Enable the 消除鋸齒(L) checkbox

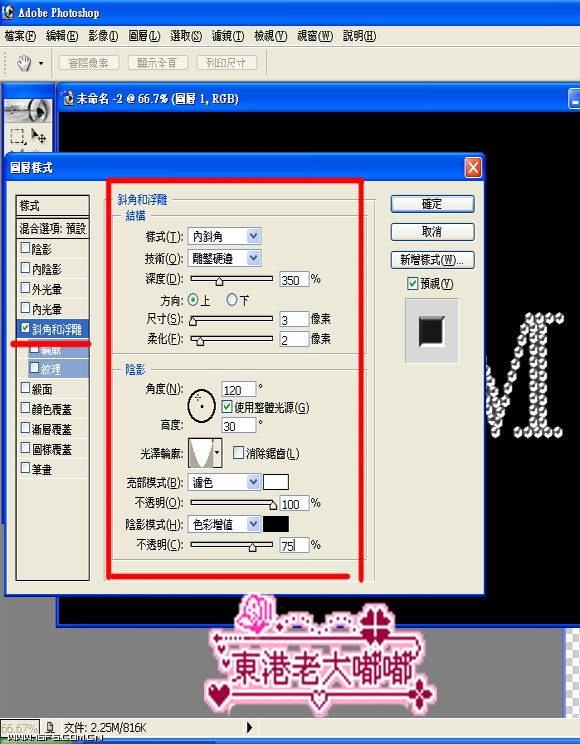tap(238, 452)
